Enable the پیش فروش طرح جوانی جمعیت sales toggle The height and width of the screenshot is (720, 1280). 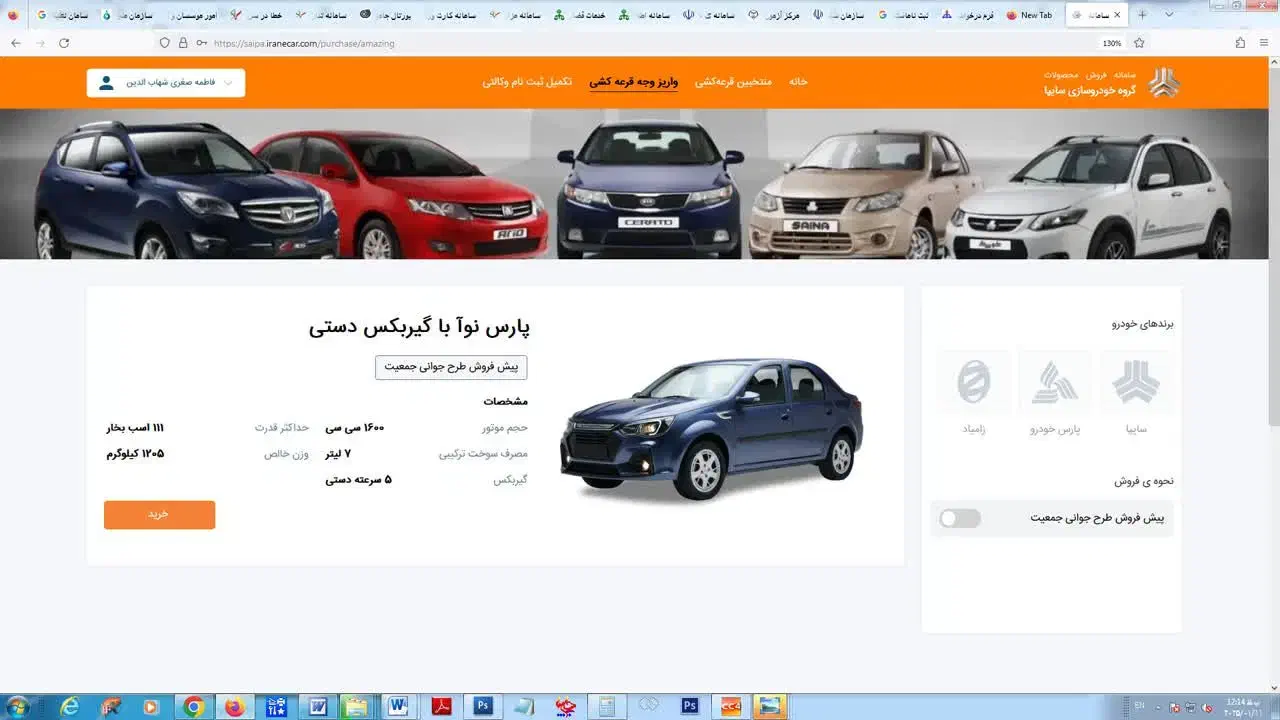click(x=958, y=518)
